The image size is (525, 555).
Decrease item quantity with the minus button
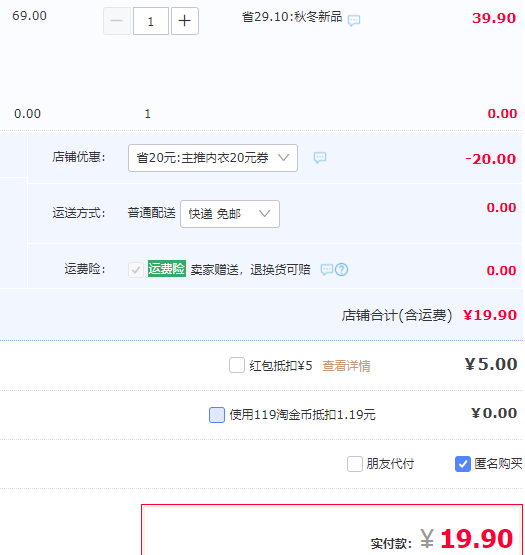click(117, 21)
